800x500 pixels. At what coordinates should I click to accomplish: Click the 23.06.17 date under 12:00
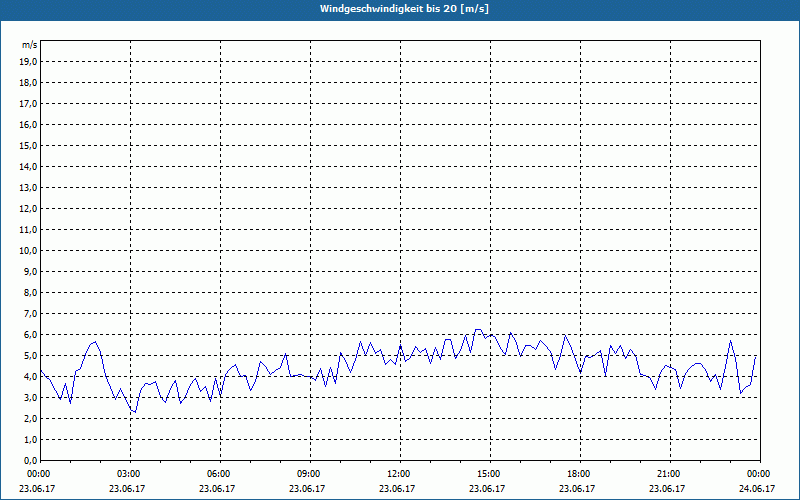397,489
